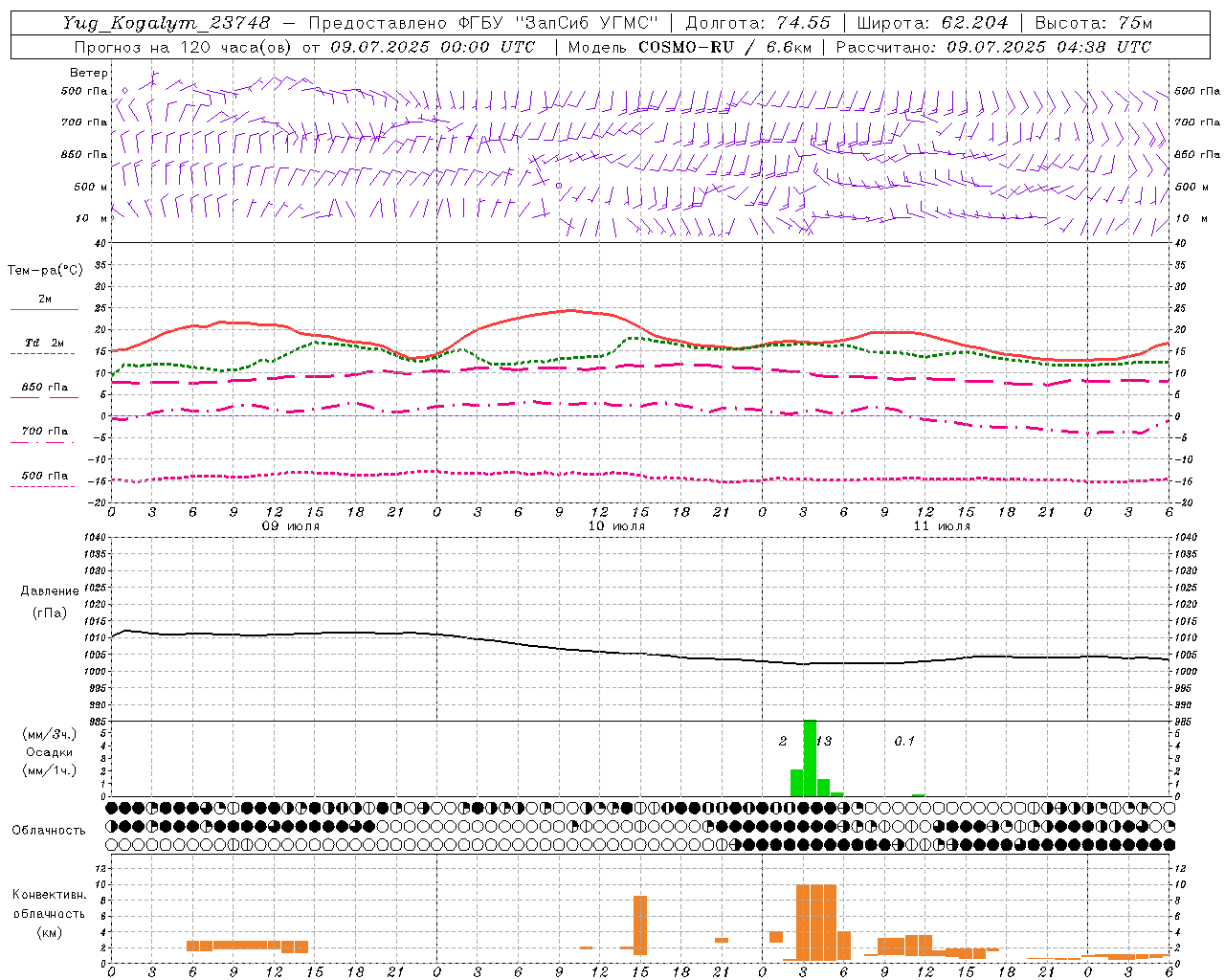Click the 09 июля date label
1225x980 pixels.
291,526
